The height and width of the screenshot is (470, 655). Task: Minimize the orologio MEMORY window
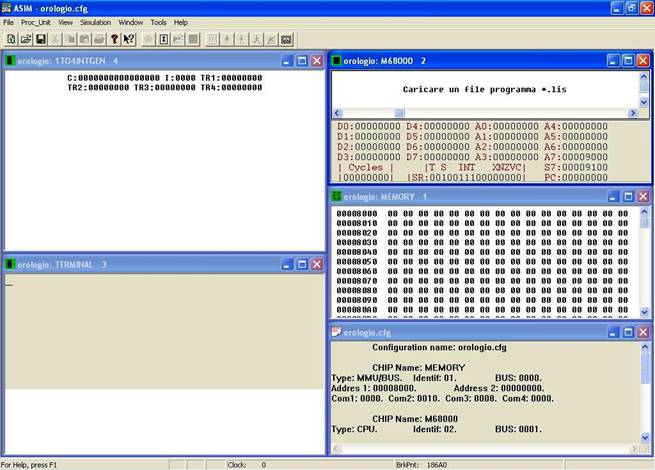[x=612, y=196]
